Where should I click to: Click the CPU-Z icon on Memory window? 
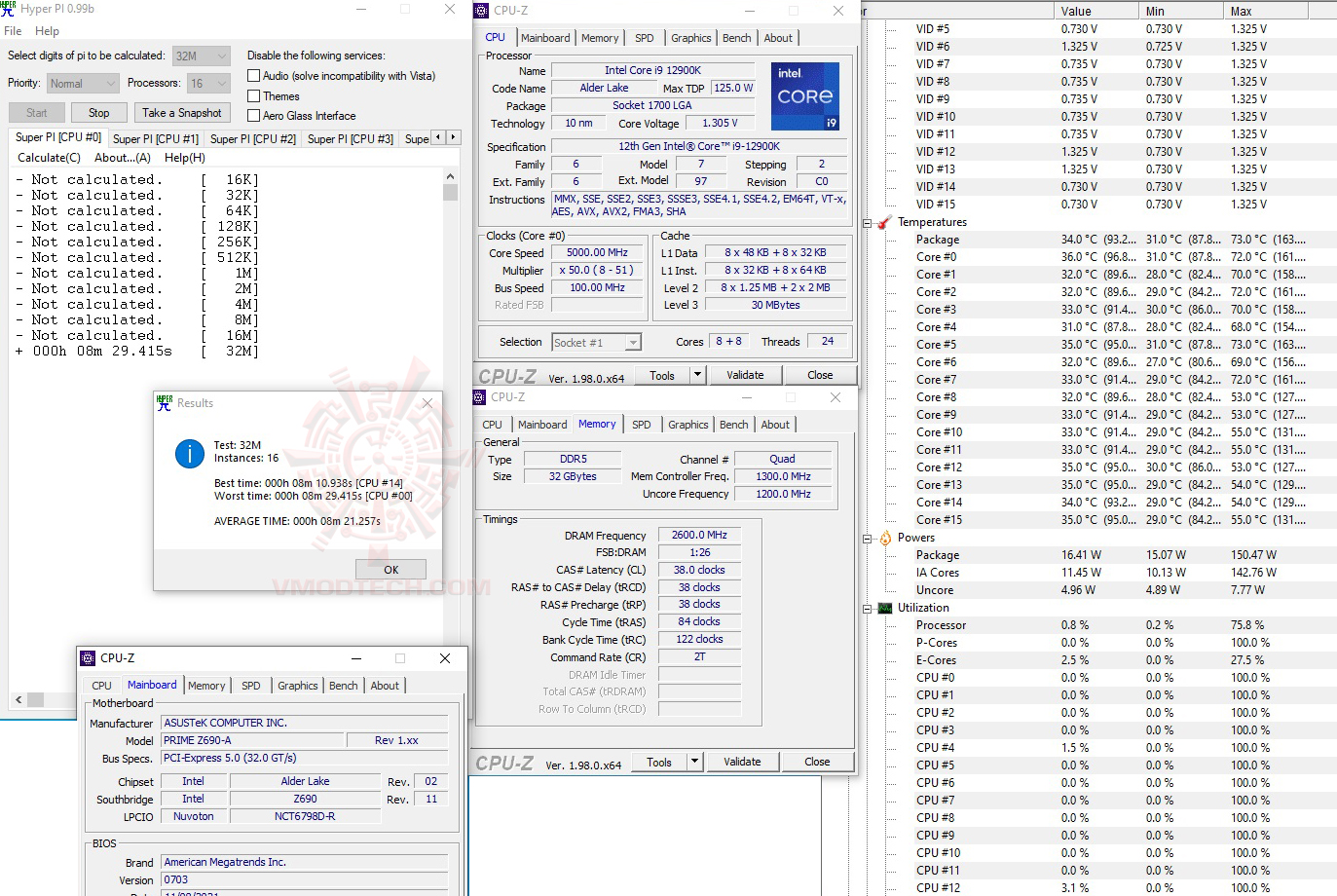coord(478,396)
